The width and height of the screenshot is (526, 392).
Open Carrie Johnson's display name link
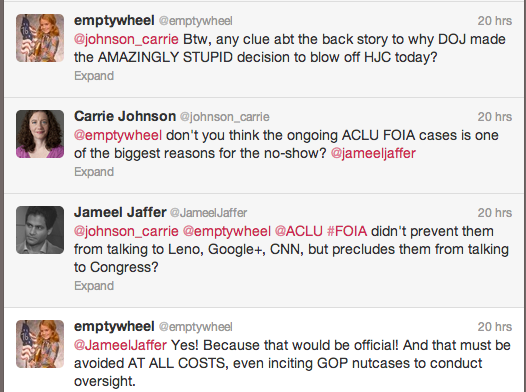point(125,116)
